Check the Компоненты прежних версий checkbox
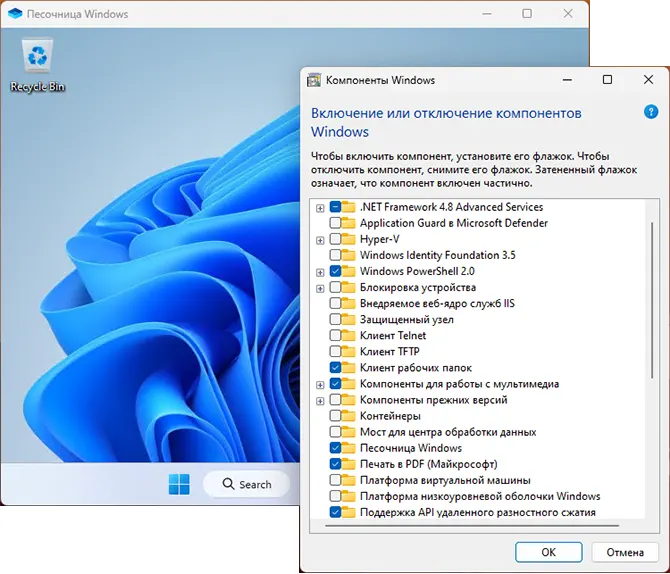The image size is (670, 574). pyautogui.click(x=335, y=400)
